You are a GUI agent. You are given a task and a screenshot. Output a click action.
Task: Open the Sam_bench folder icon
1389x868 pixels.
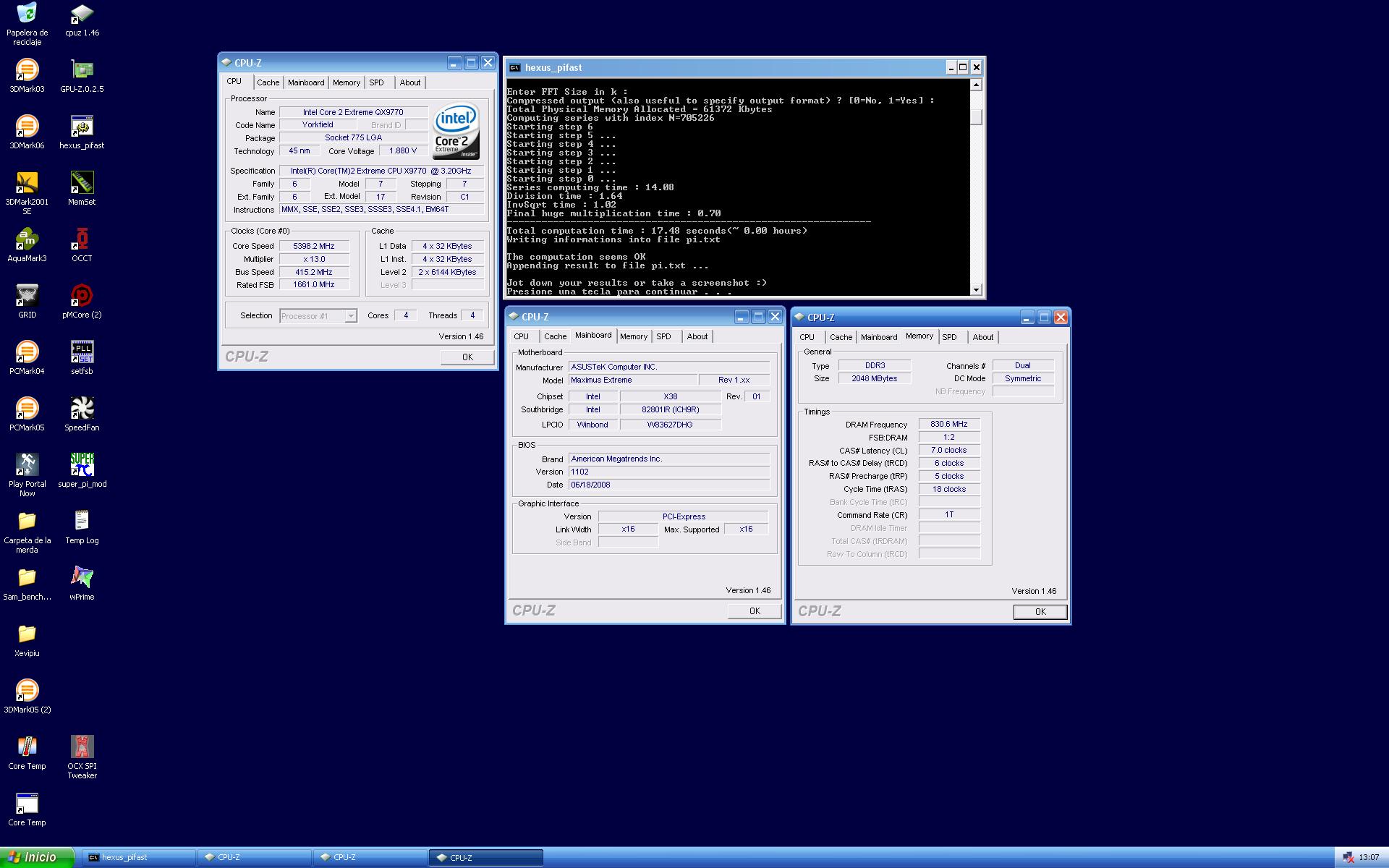pos(27,583)
